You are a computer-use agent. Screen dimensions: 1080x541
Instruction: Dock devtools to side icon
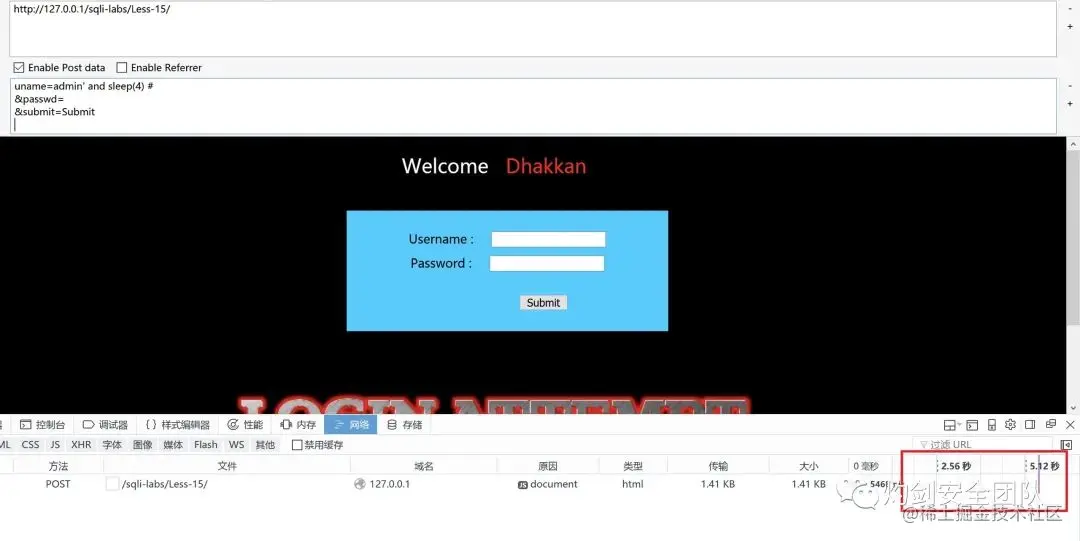coord(1030,425)
